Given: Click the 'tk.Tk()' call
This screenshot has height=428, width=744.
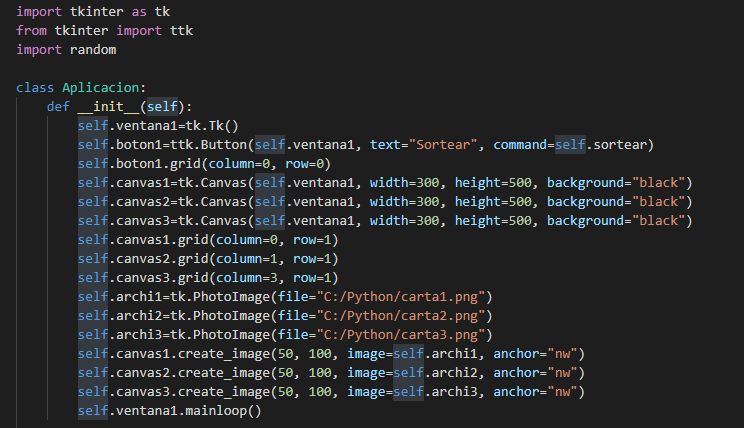Looking at the screenshot, I should click(212, 126).
